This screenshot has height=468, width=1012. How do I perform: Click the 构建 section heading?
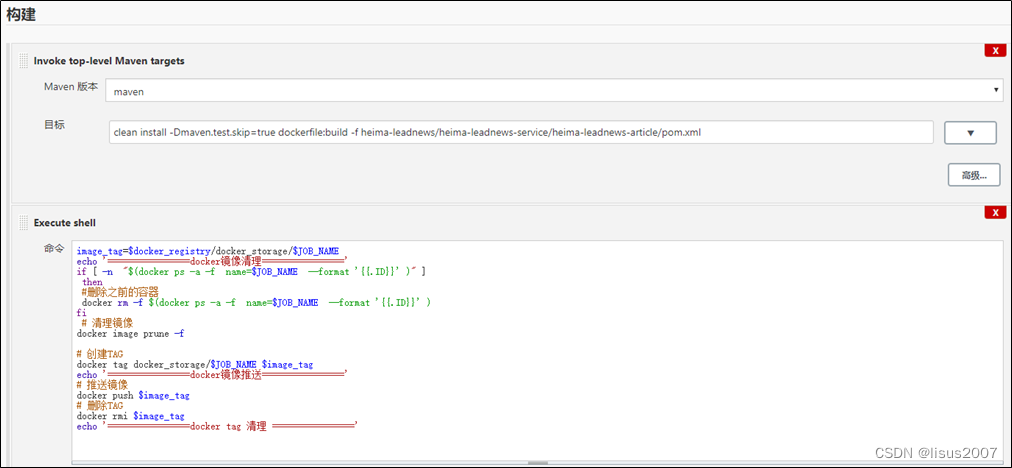click(x=21, y=15)
